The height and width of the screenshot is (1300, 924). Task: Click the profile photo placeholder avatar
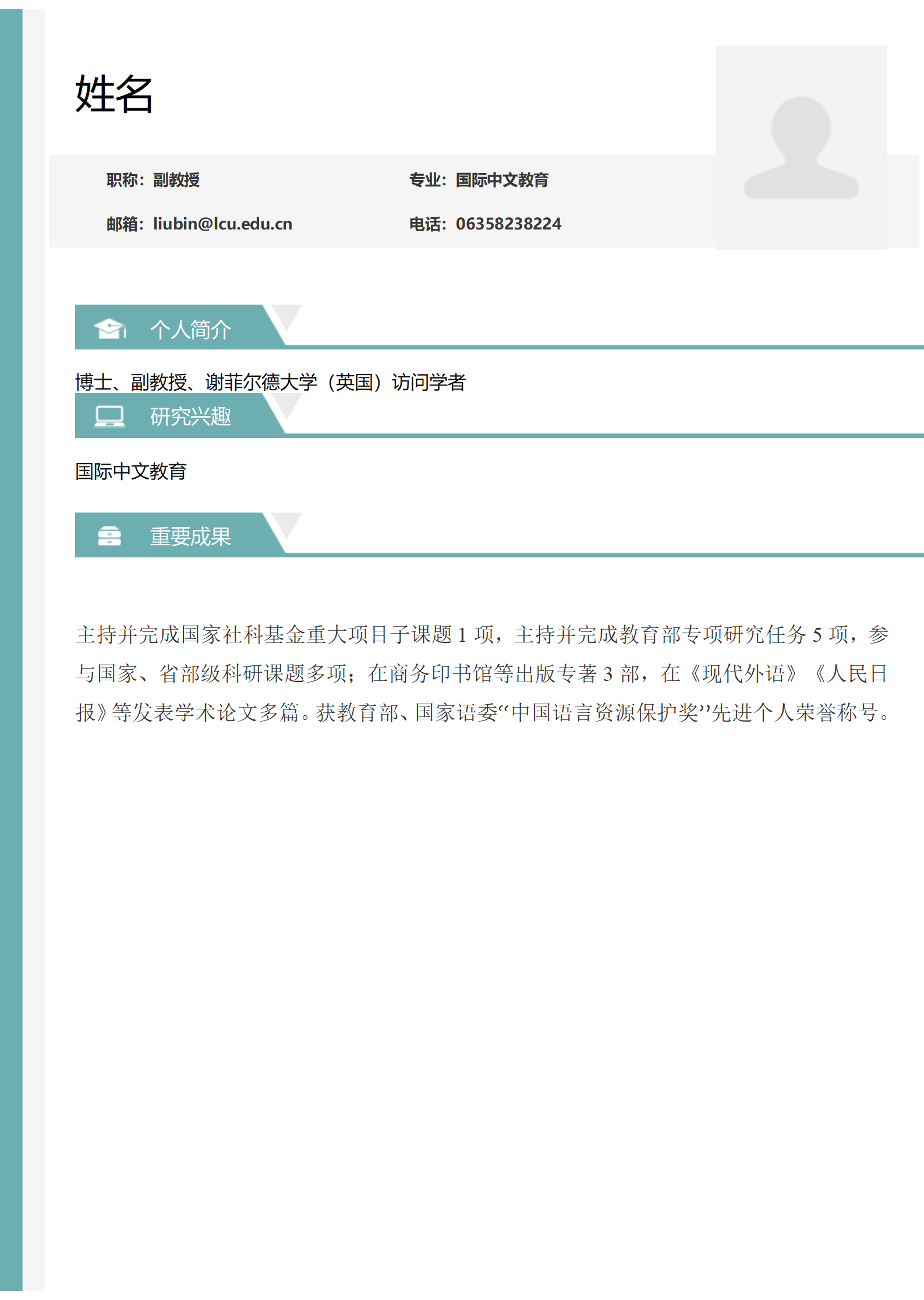coord(801,147)
